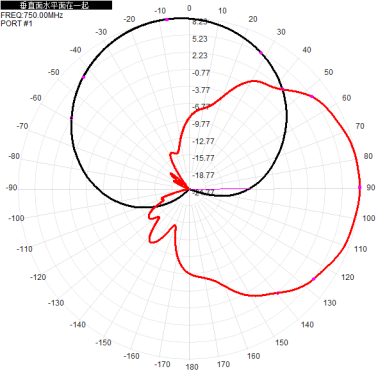Click the -15.77 radial gain label
This screenshot has width=378, height=378.
pyautogui.click(x=203, y=158)
